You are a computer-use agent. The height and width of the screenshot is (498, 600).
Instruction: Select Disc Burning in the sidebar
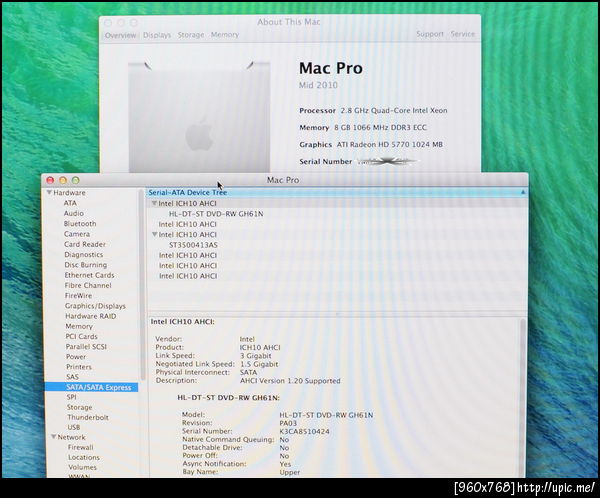86,265
